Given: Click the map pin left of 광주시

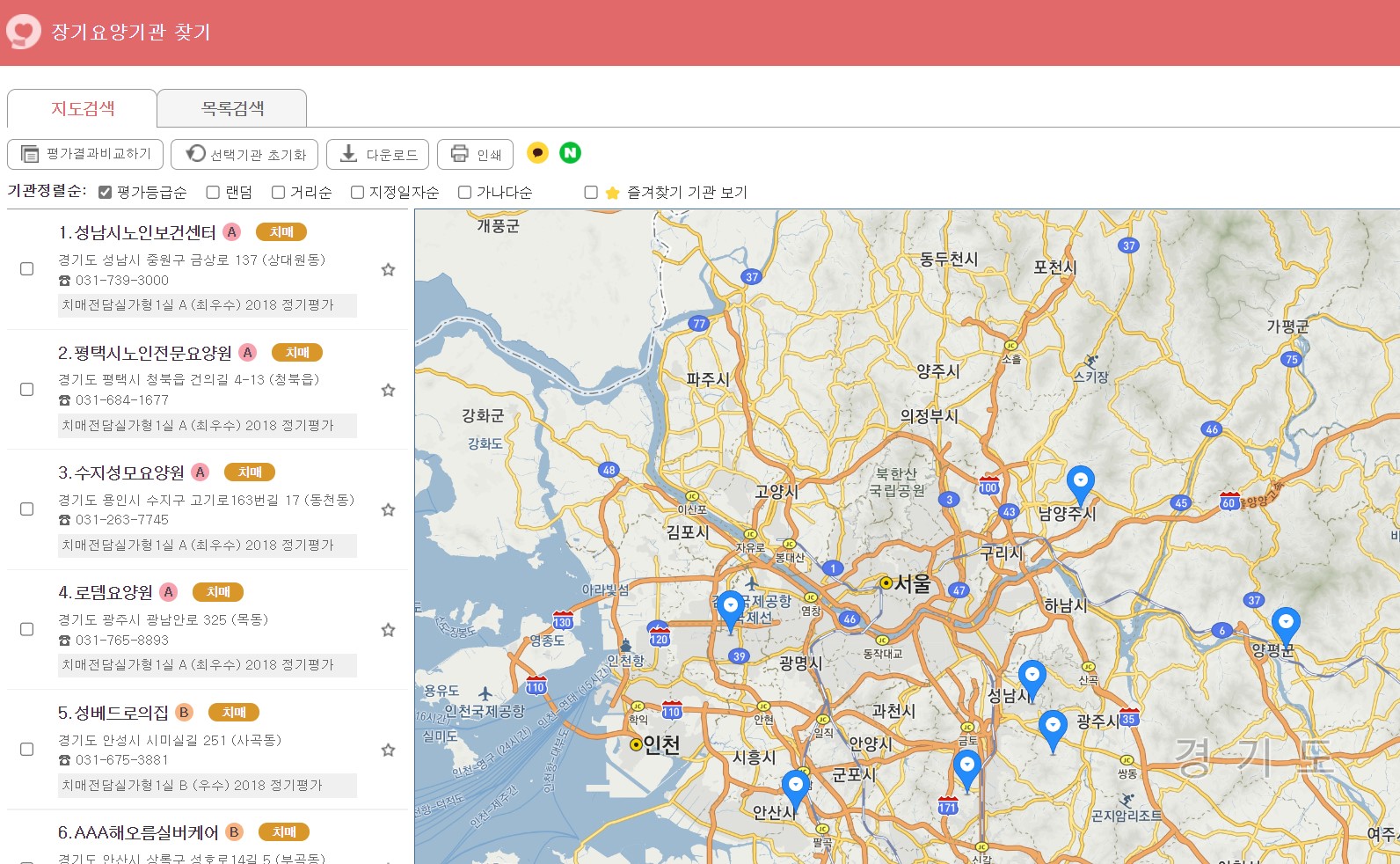Looking at the screenshot, I should pyautogui.click(x=1053, y=731).
